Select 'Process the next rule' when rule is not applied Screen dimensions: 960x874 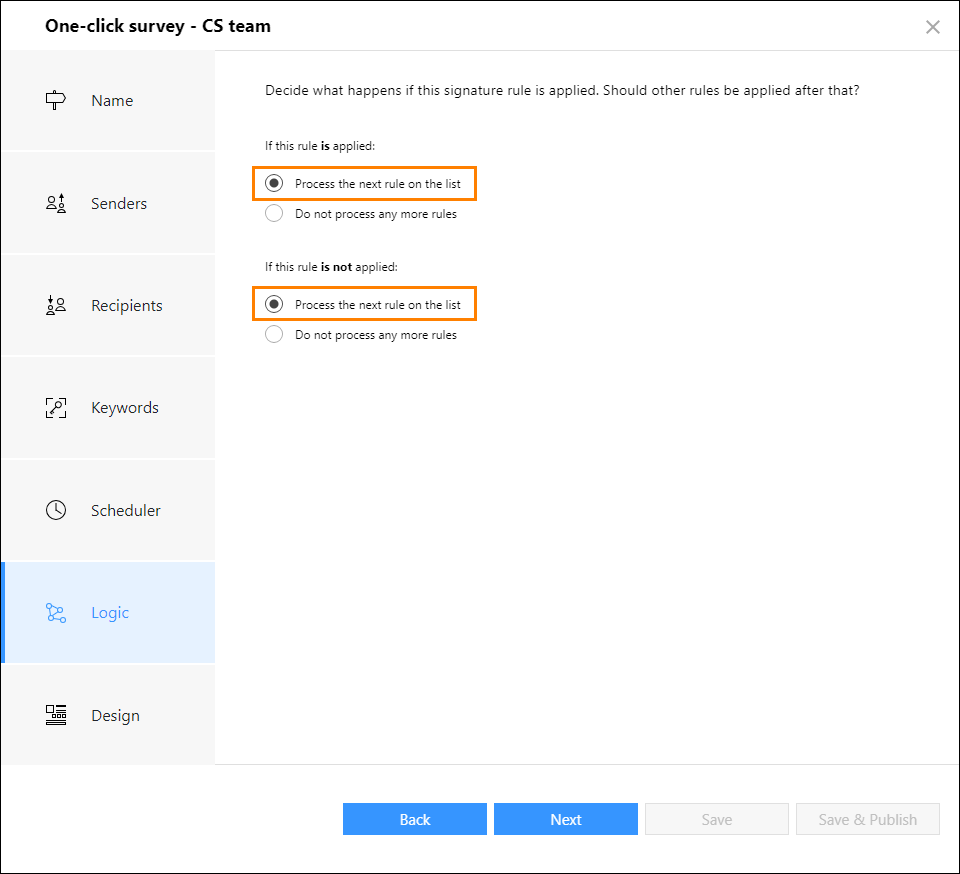click(x=274, y=304)
